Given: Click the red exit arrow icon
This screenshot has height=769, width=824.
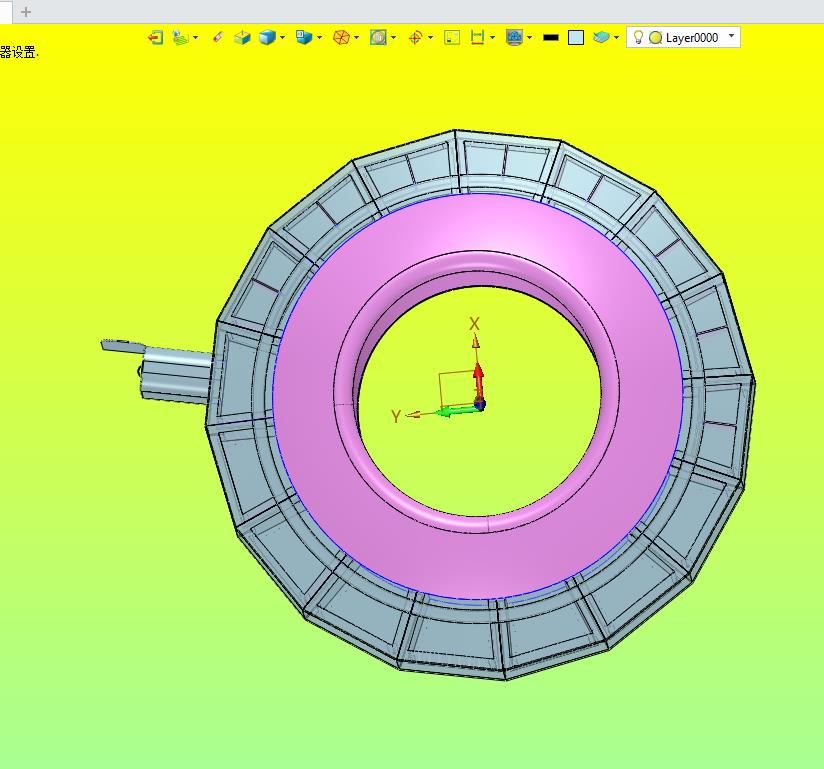Looking at the screenshot, I should click(155, 37).
